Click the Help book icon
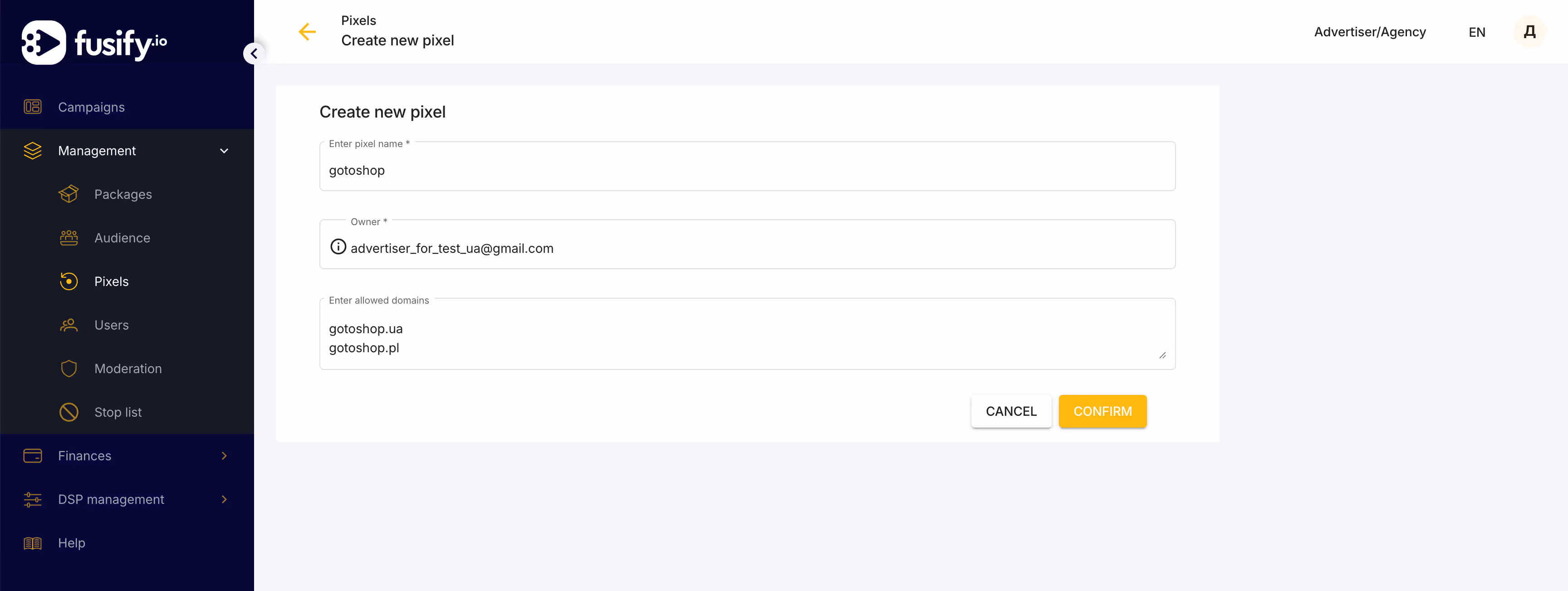The height and width of the screenshot is (591, 1568). click(32, 542)
